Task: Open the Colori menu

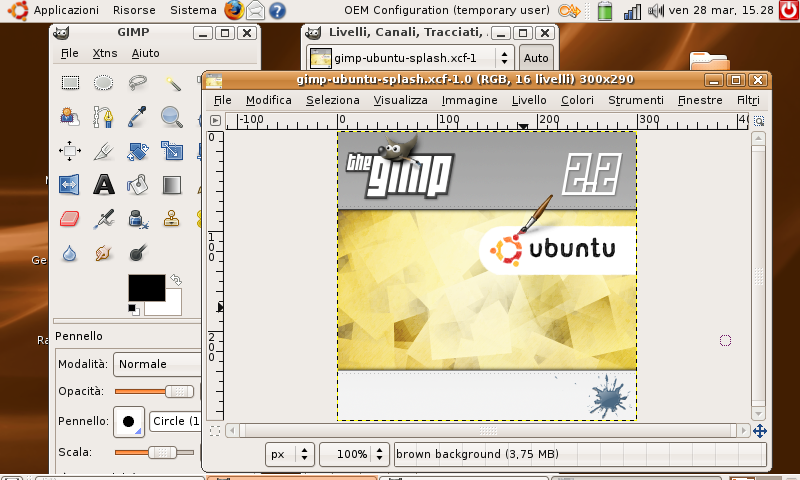Action: point(577,100)
